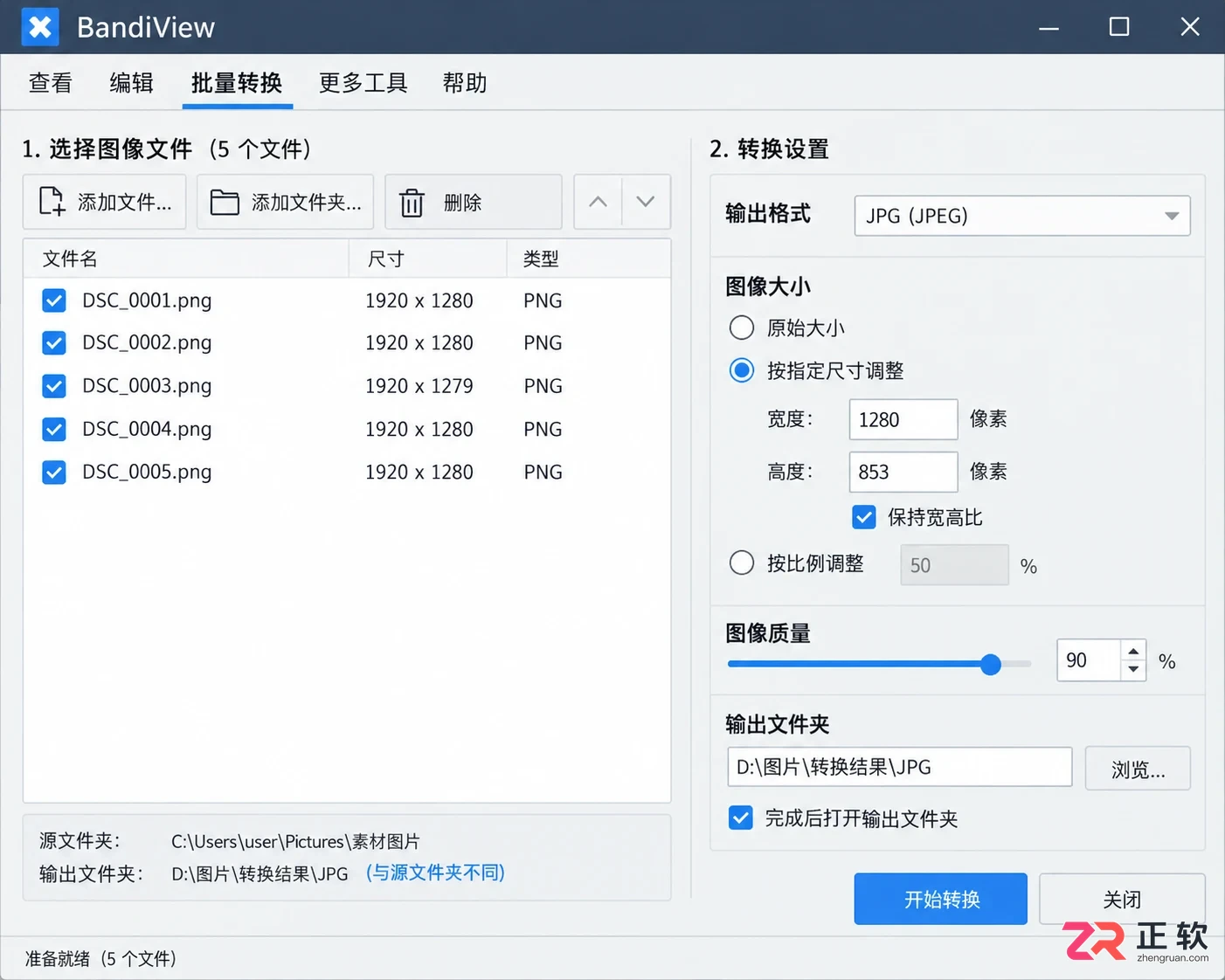Move selected file down with down arrow
Viewport: 1225px width, 980px height.
tap(646, 202)
